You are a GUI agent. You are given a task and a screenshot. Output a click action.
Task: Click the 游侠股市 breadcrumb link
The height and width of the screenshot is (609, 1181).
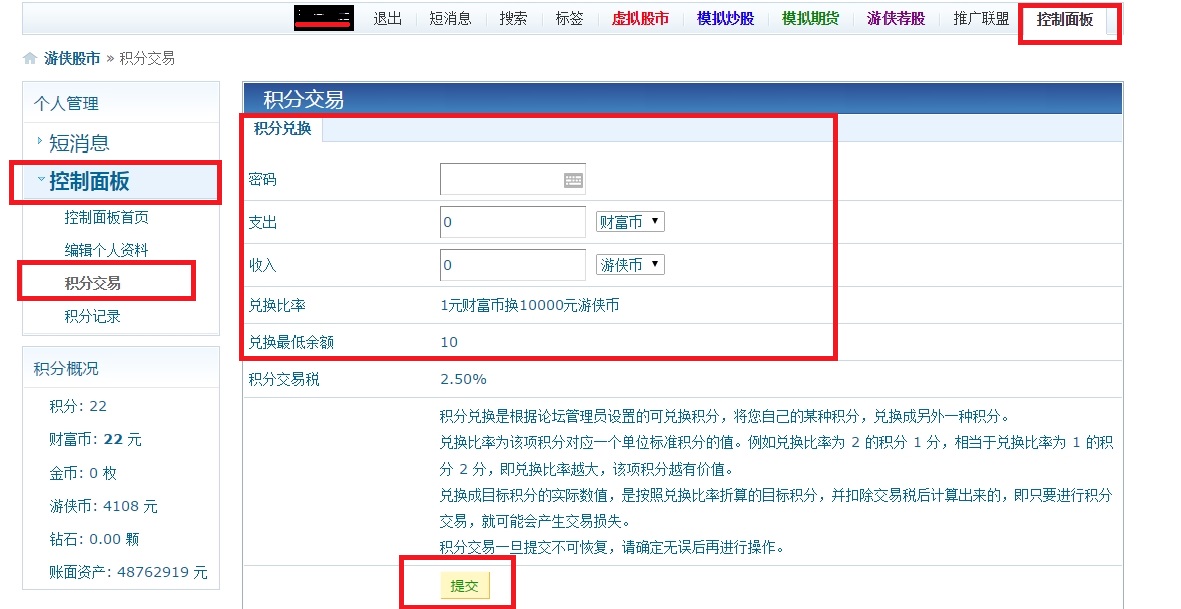click(72, 59)
